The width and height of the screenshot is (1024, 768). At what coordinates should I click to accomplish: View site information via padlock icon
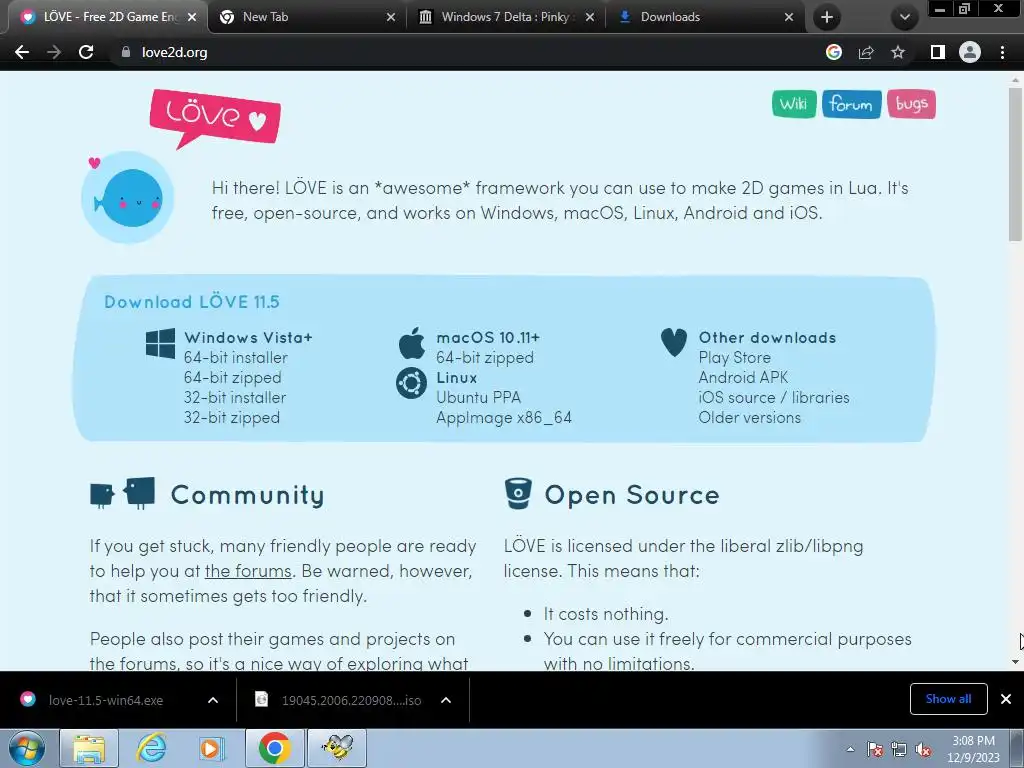pos(126,52)
